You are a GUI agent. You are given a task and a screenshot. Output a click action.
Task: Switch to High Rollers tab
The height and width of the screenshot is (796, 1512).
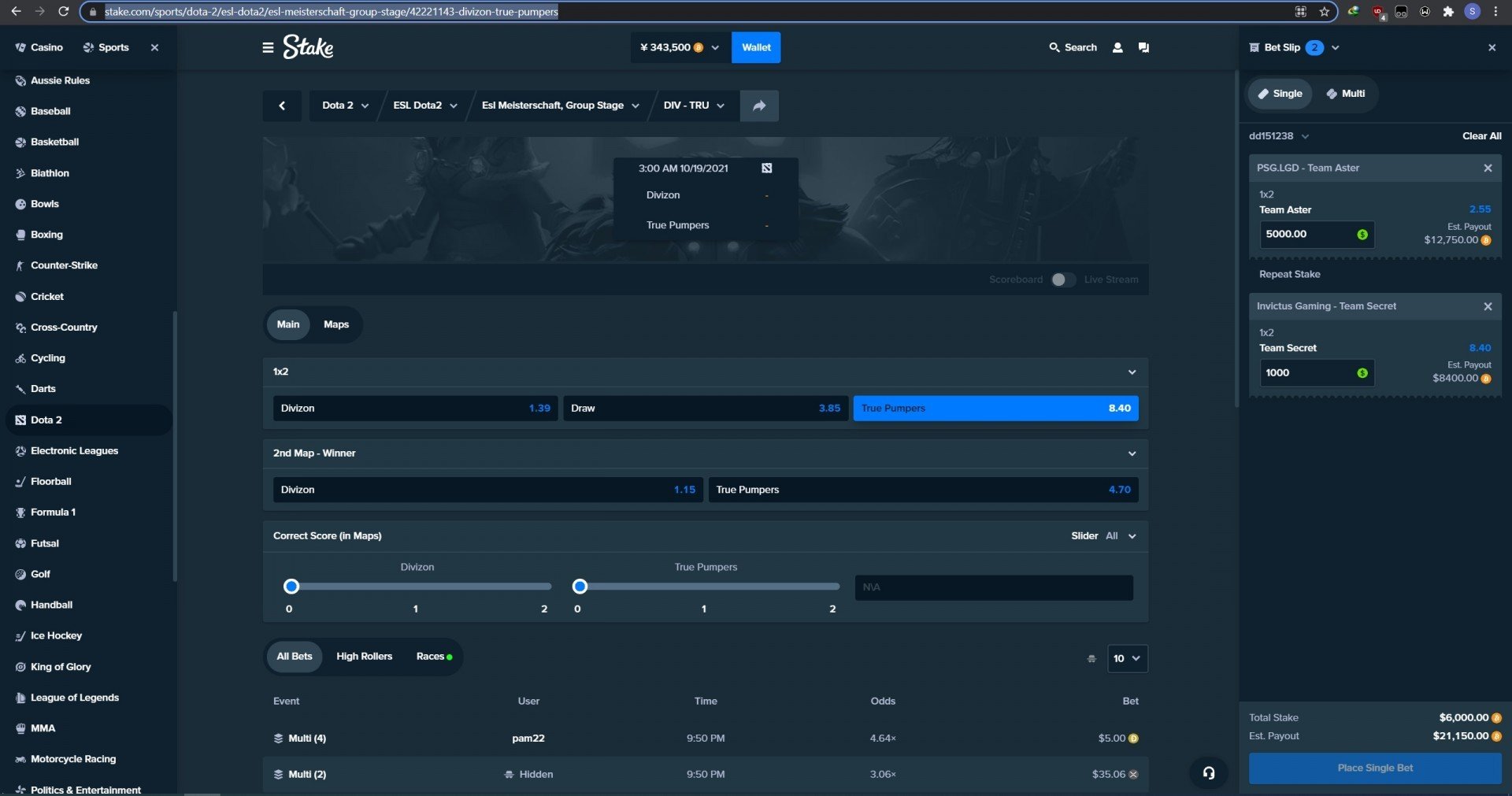(364, 657)
